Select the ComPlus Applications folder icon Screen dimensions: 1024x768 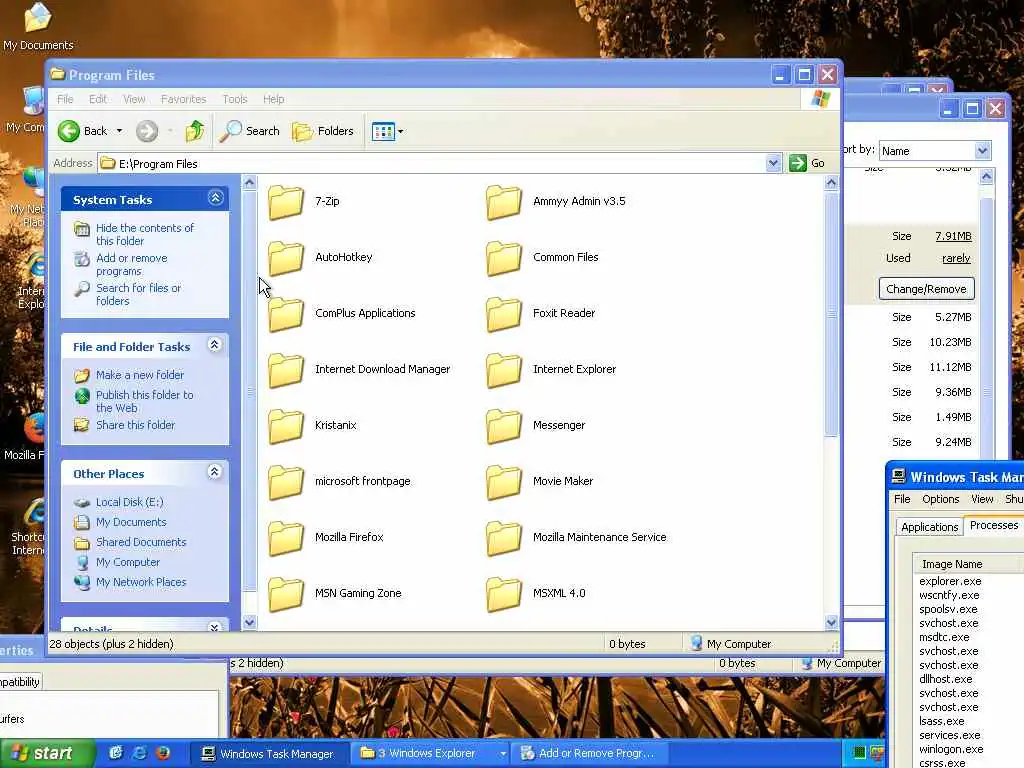[x=286, y=313]
